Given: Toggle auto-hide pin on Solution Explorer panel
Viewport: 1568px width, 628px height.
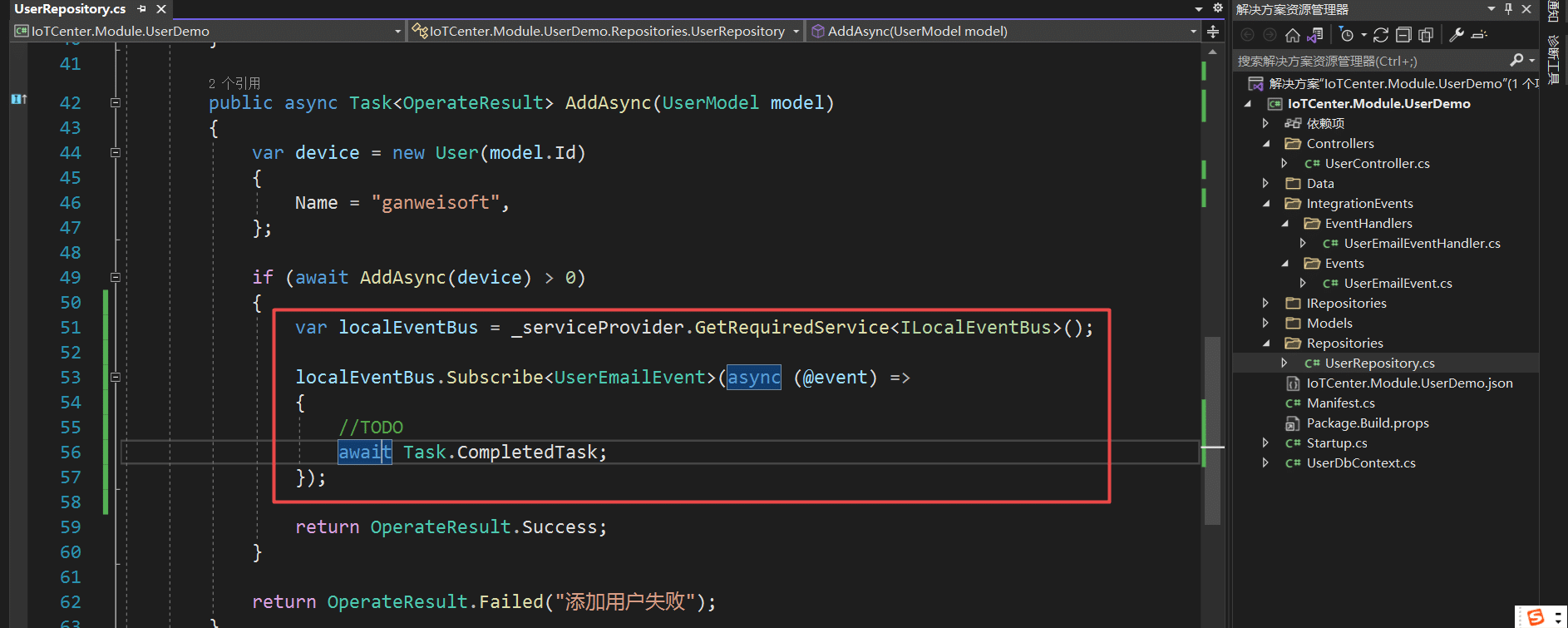Looking at the screenshot, I should (1508, 9).
